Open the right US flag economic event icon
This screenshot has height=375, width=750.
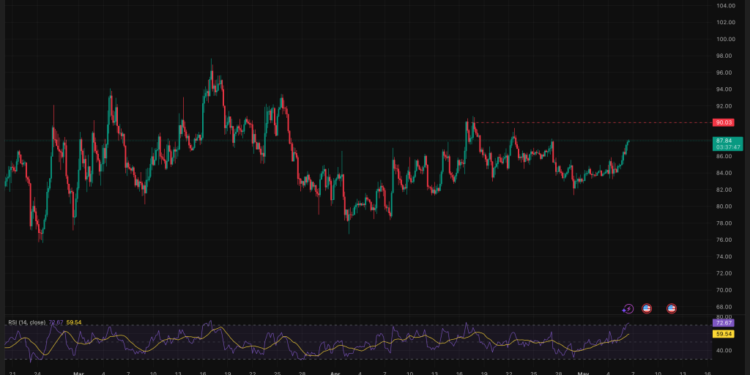671,309
